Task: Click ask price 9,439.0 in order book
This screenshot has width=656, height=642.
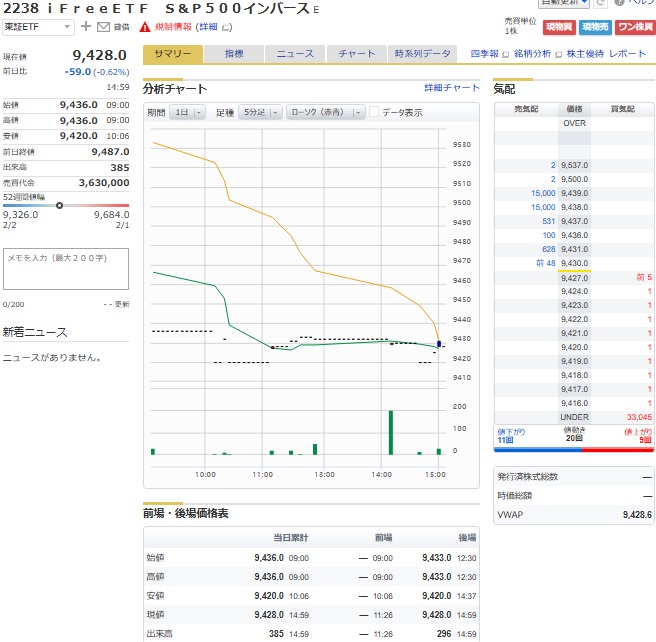Action: click(574, 193)
